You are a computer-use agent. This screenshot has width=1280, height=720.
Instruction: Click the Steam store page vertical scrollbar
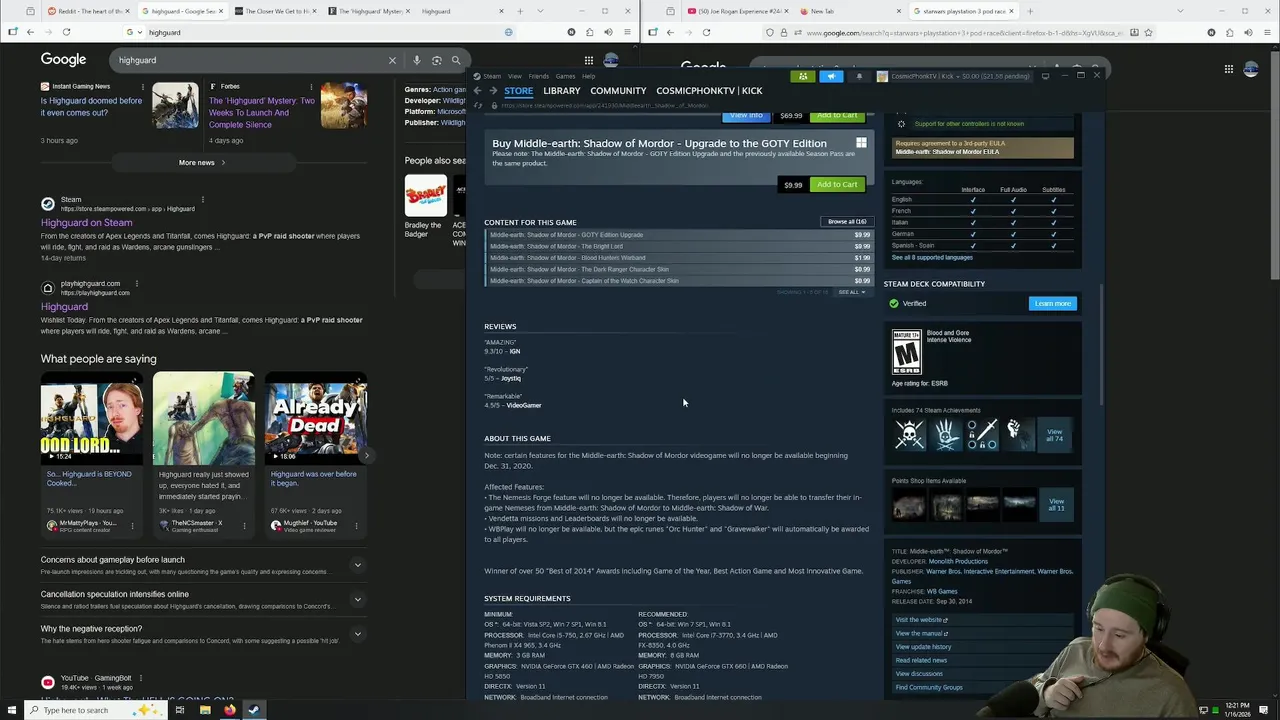pyautogui.click(x=1103, y=345)
